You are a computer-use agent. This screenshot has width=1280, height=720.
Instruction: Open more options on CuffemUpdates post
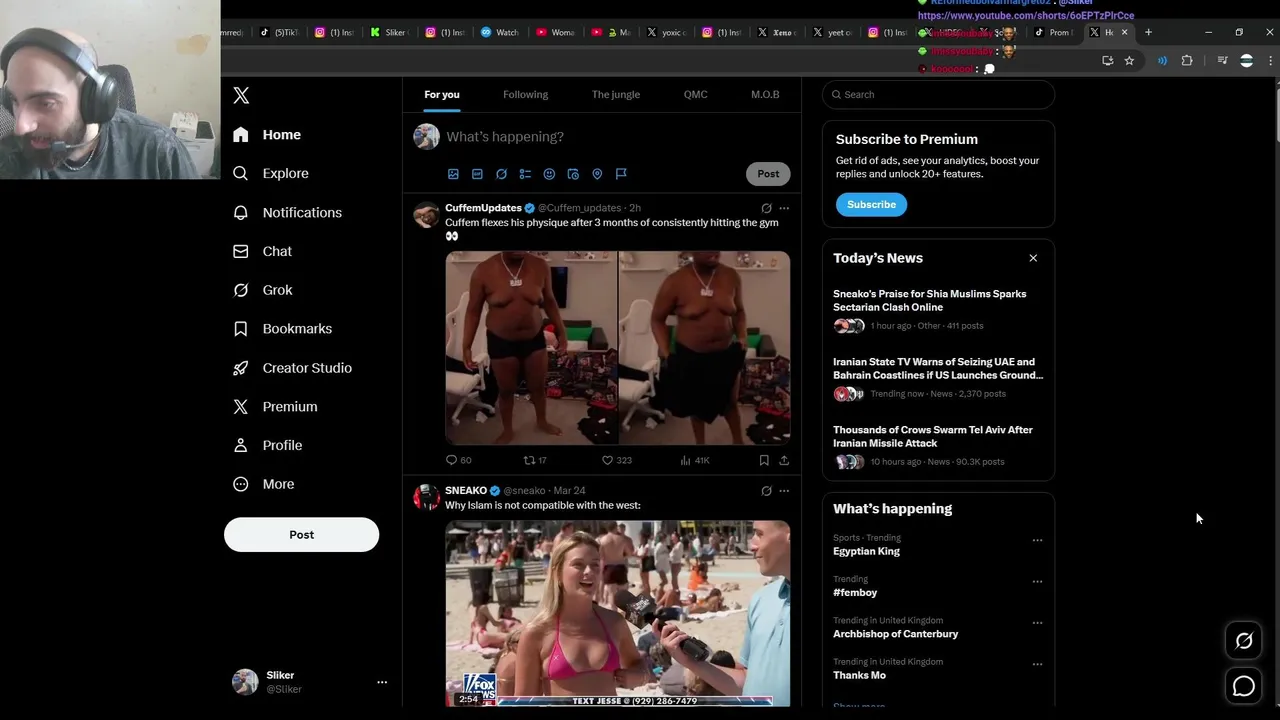pyautogui.click(x=784, y=209)
